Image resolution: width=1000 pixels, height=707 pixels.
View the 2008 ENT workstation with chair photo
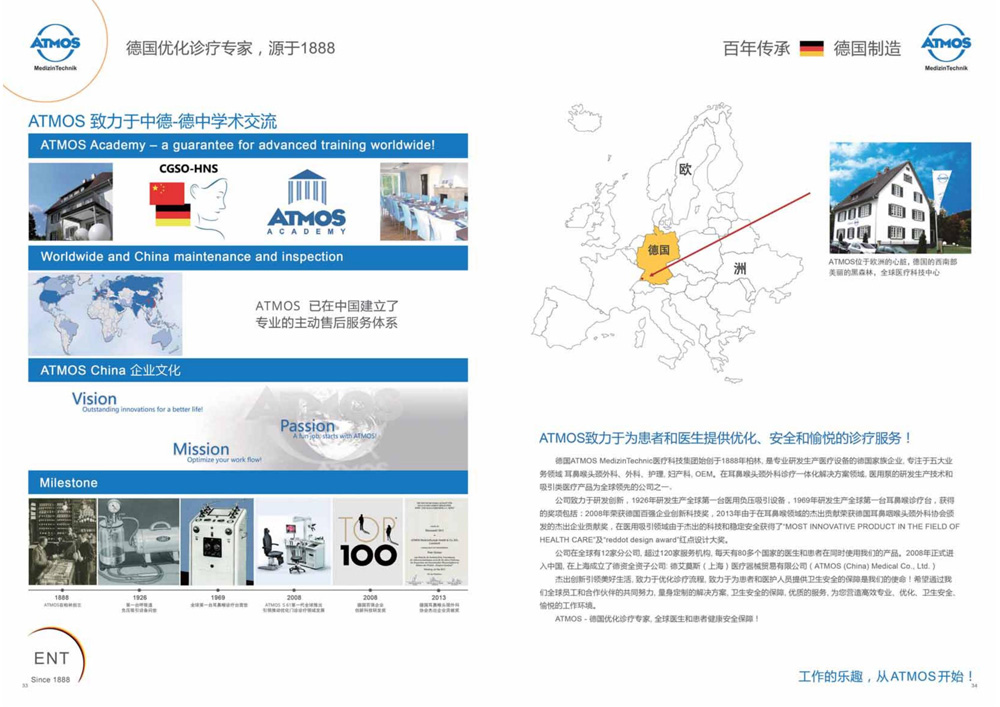coord(293,542)
